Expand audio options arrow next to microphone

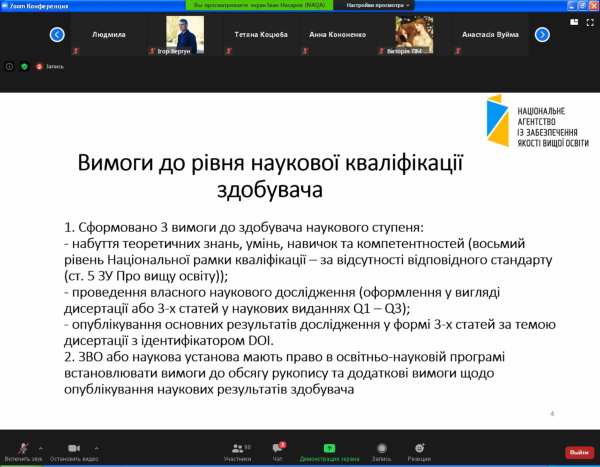(41, 447)
